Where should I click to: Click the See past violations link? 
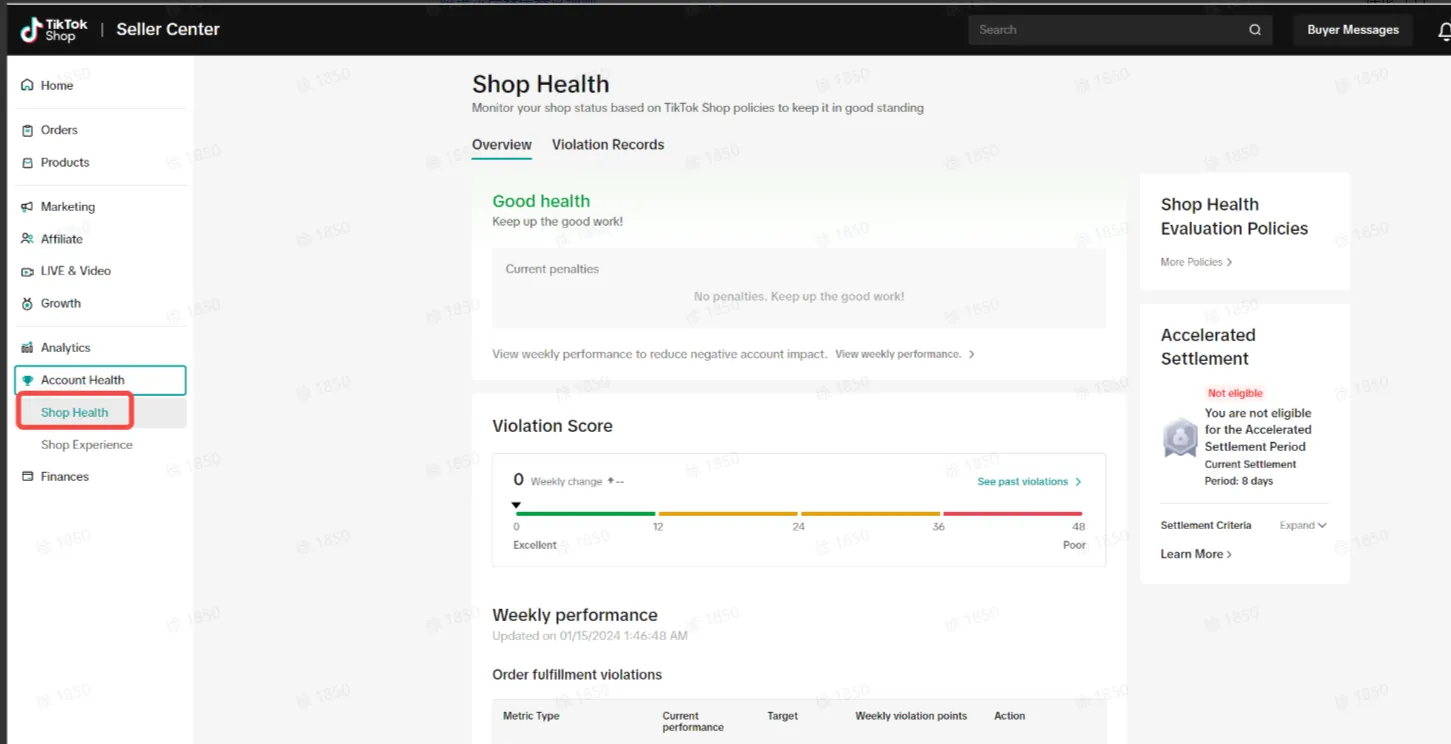coord(1023,482)
